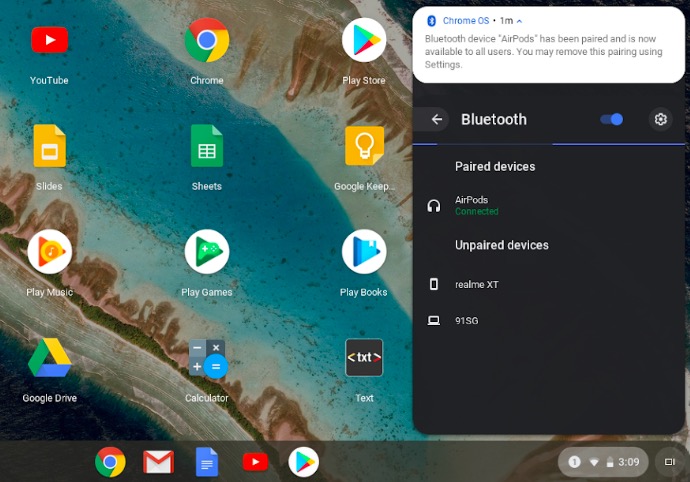The image size is (690, 482).
Task: Collapse the Chrome OS notification chevron
Action: [520, 21]
